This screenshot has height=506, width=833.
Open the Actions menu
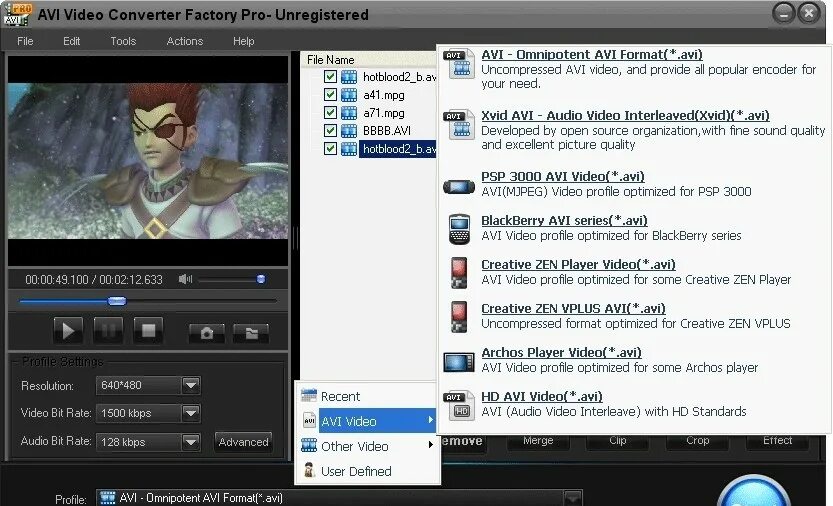[184, 41]
